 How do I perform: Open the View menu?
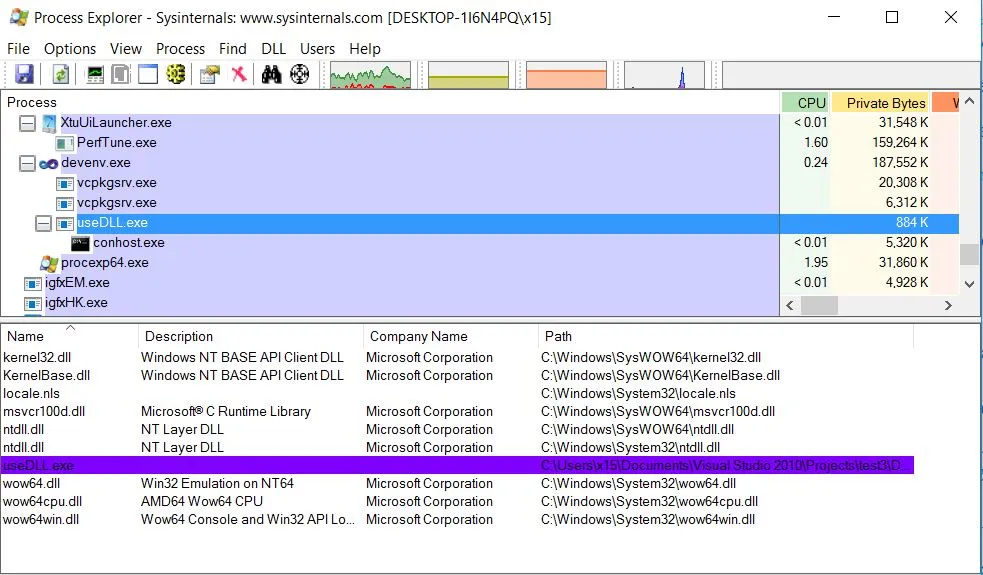[125, 49]
